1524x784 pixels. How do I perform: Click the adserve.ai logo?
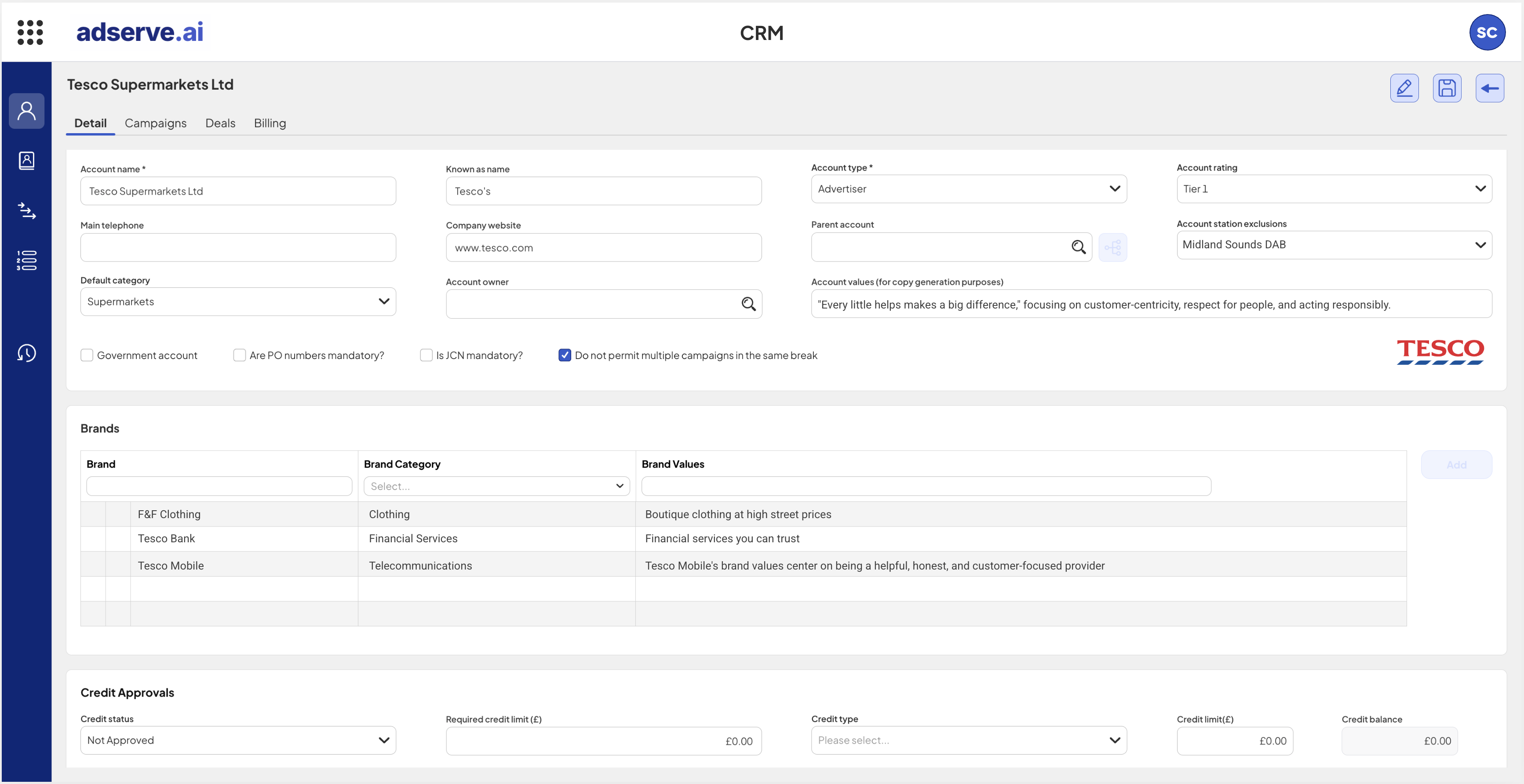140,32
